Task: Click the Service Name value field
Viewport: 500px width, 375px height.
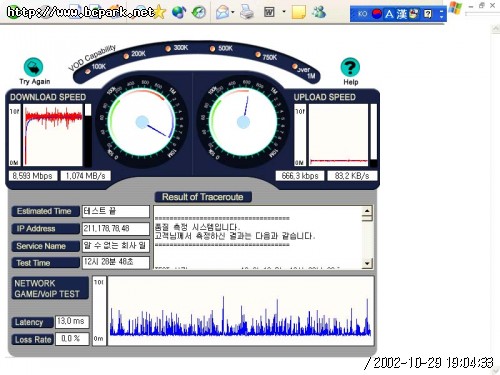Action: click(x=116, y=246)
